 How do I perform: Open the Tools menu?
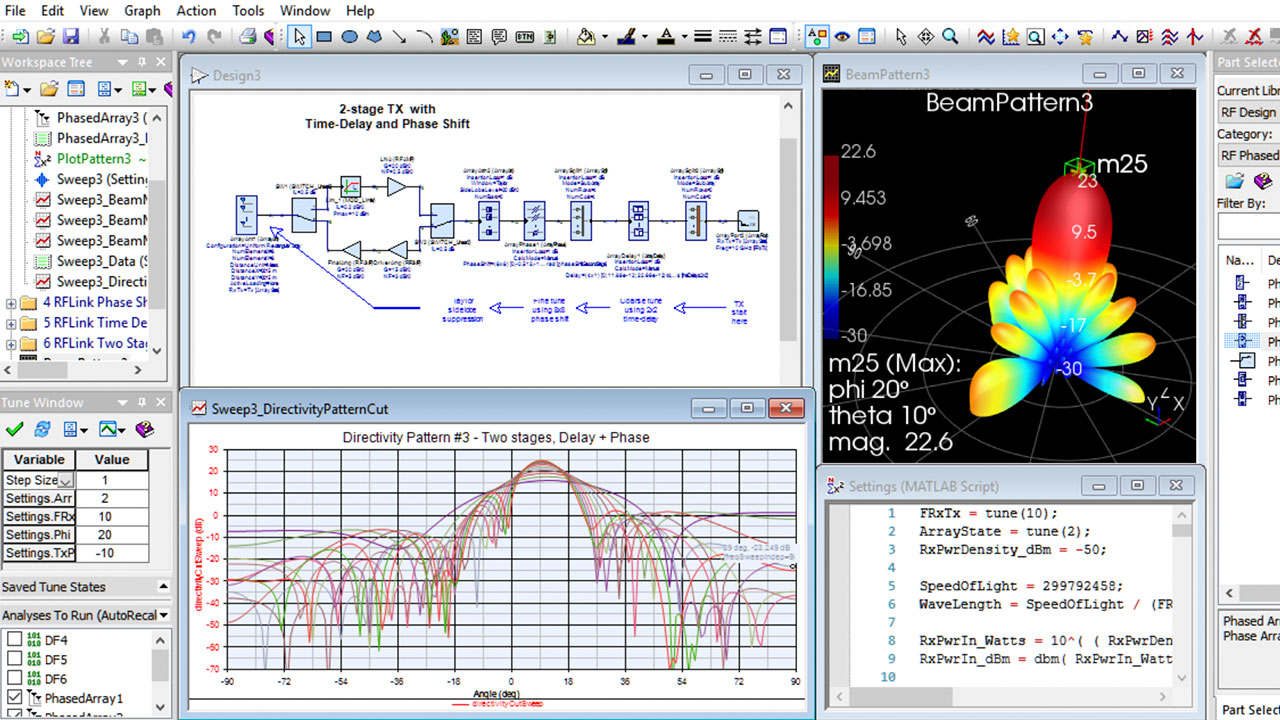(x=248, y=11)
